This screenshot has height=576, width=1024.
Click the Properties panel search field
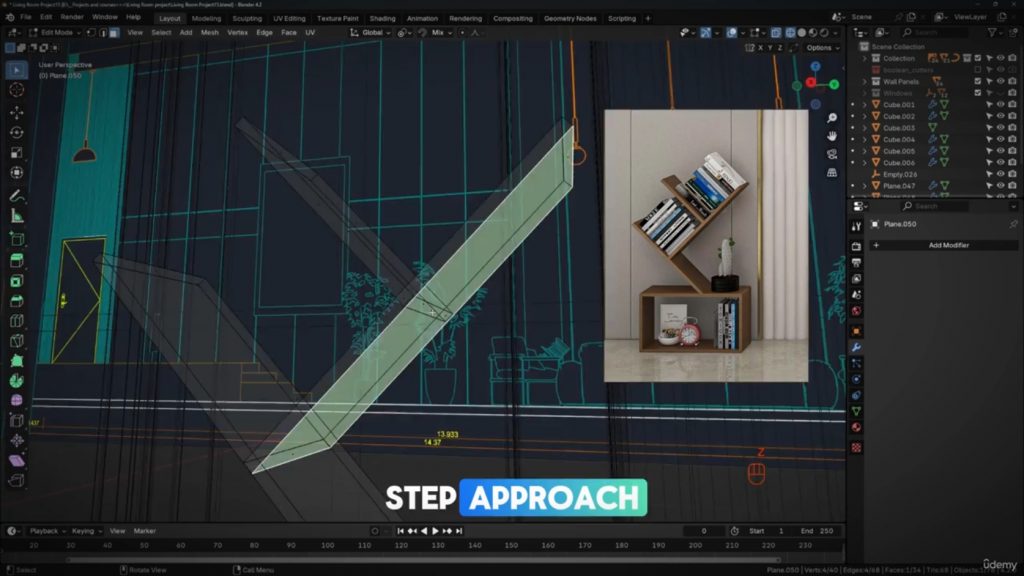point(934,206)
